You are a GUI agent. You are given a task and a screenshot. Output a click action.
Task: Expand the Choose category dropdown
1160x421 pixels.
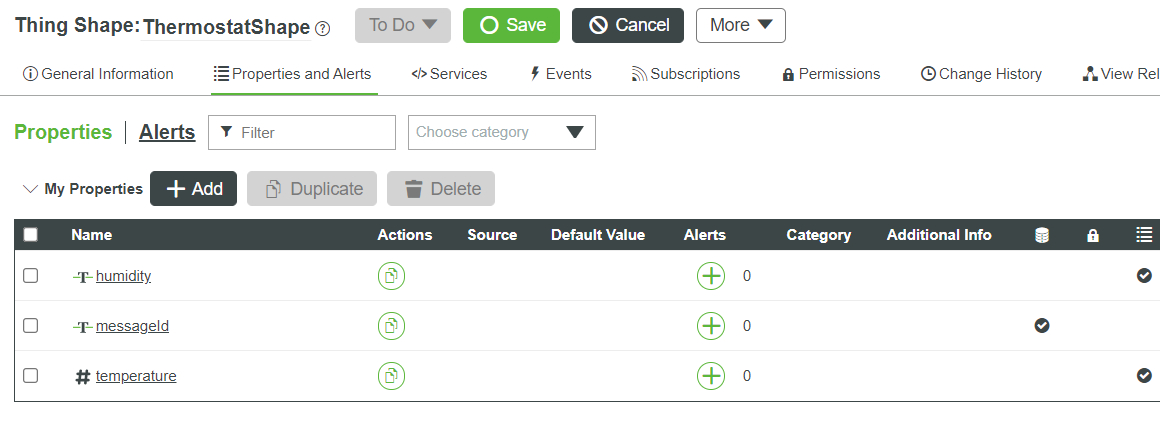tap(501, 132)
